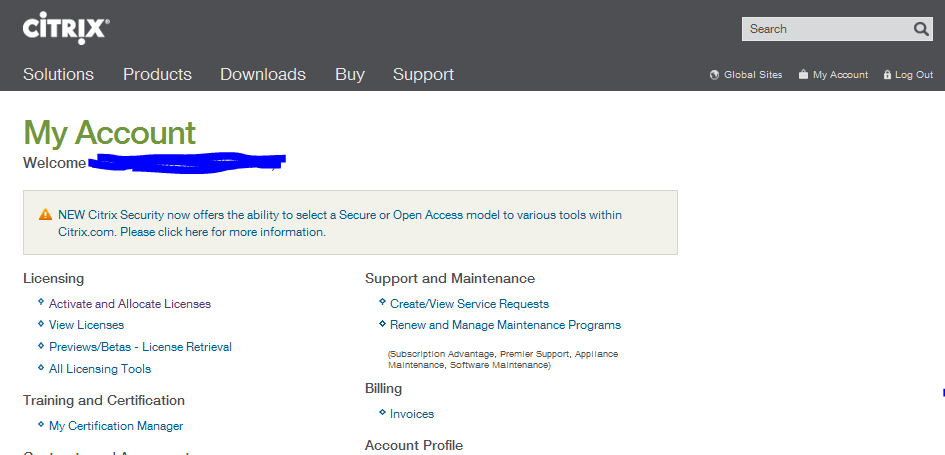Open the Global Sites link
Viewport: 945px width, 455px height.
click(753, 75)
